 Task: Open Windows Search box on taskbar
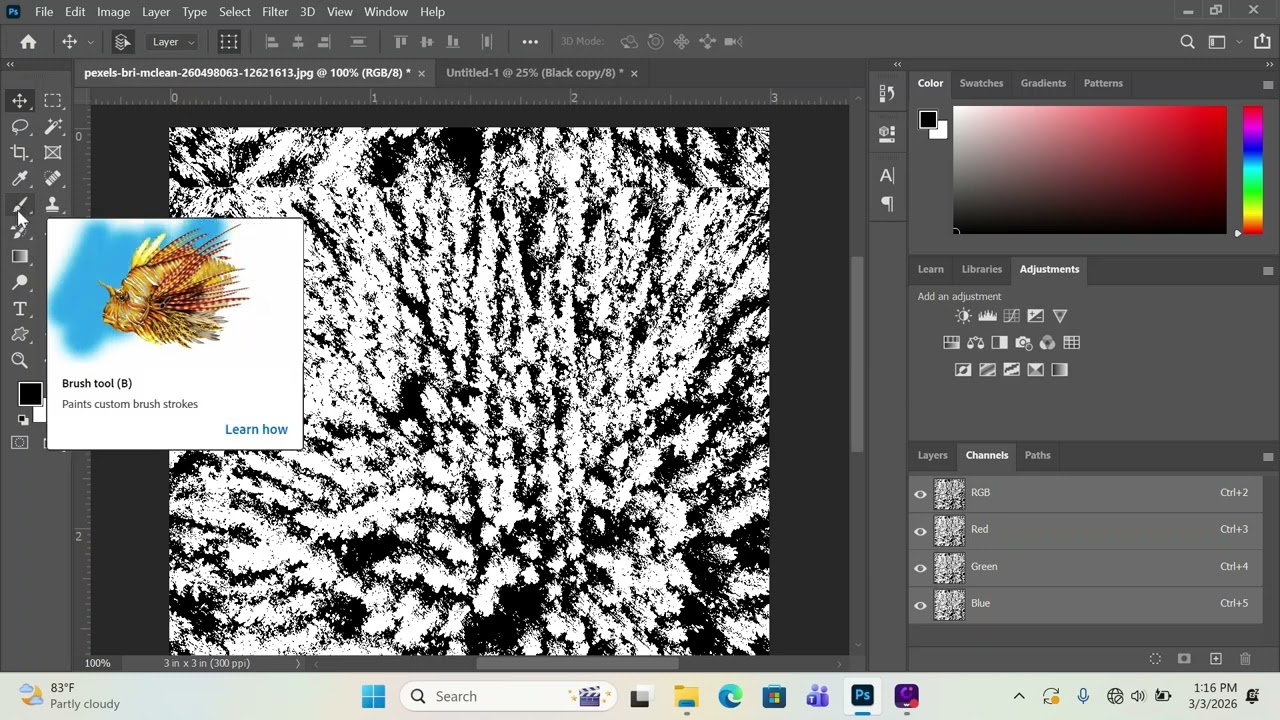click(506, 696)
